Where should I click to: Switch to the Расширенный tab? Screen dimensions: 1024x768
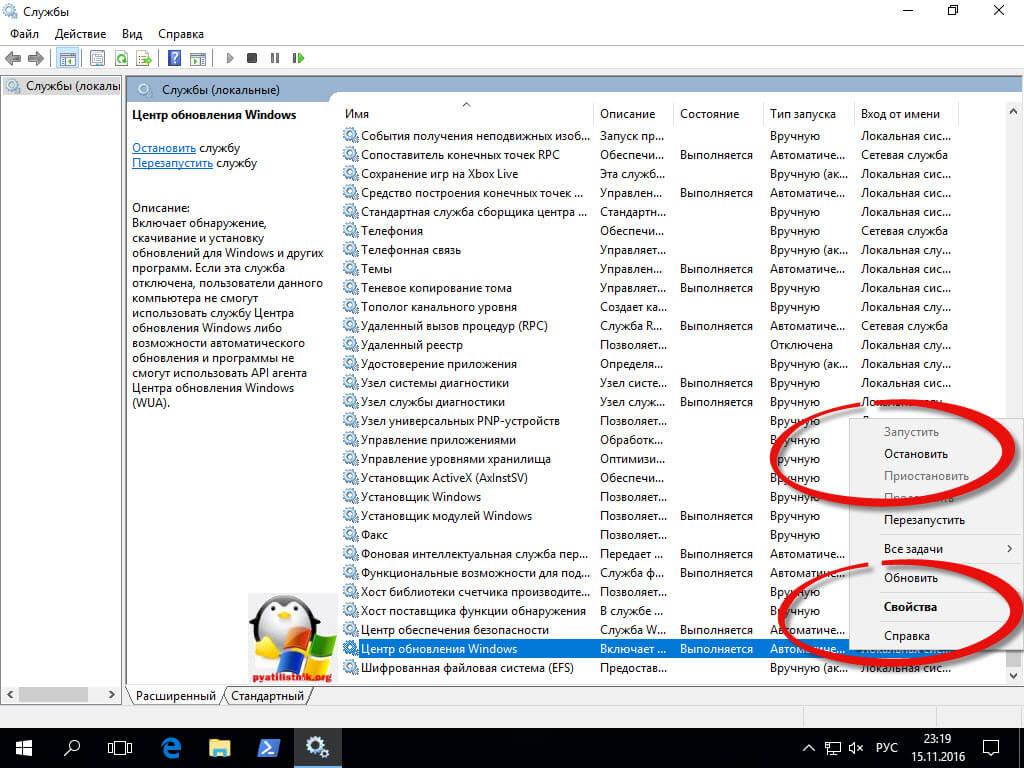point(176,696)
